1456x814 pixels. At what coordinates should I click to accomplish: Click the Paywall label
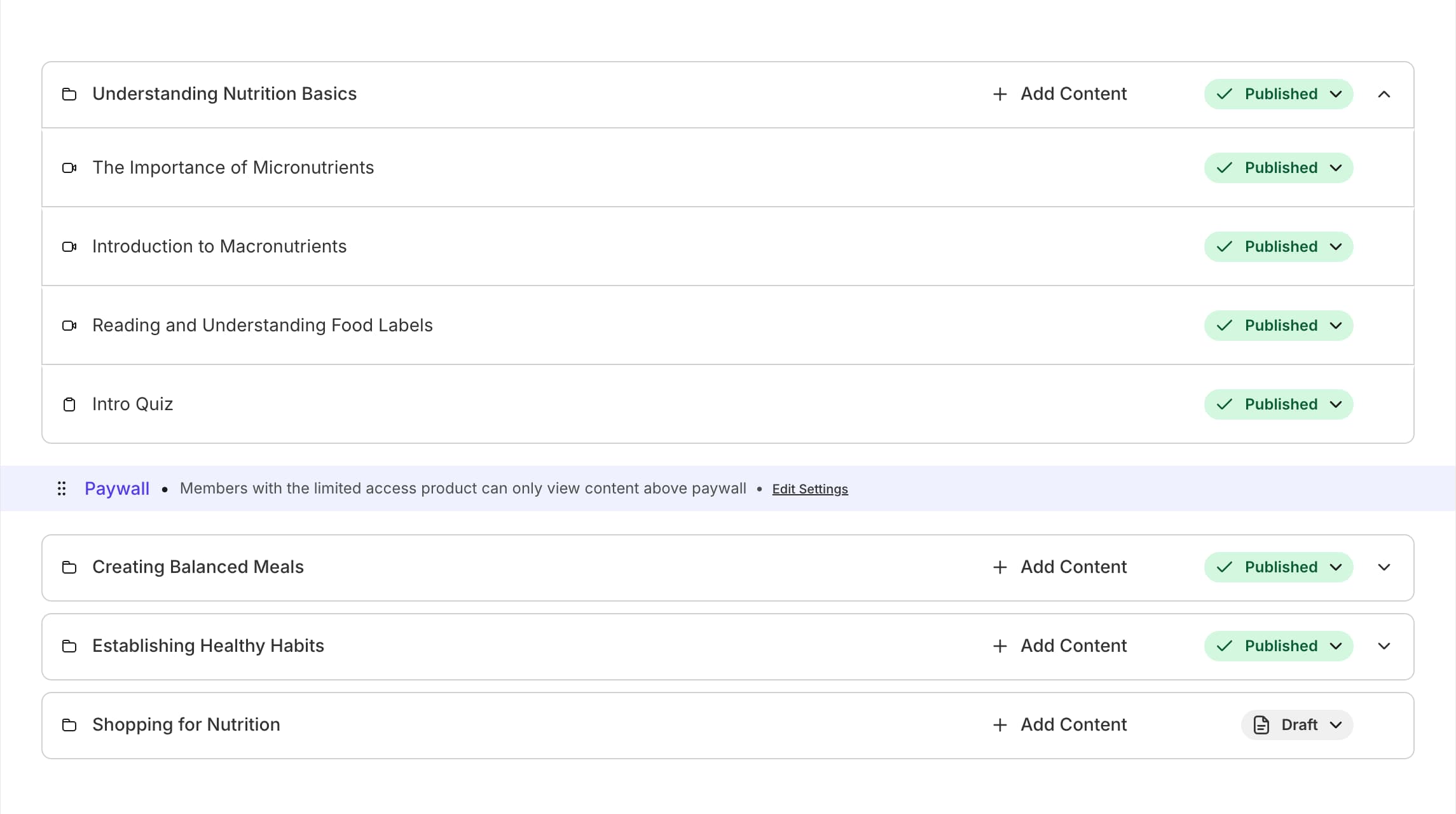pyautogui.click(x=117, y=488)
